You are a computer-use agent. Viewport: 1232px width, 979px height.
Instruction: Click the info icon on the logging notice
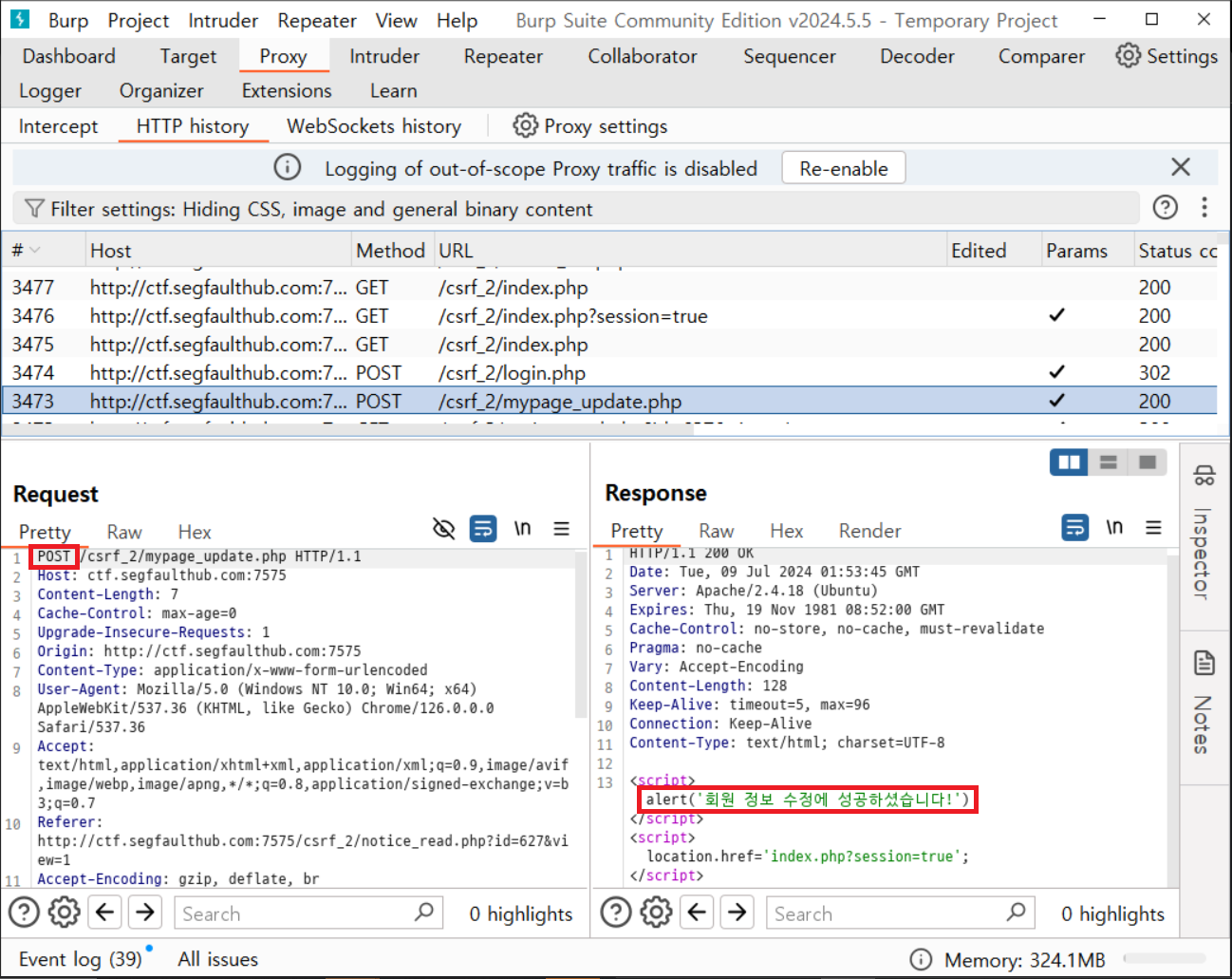tap(288, 167)
